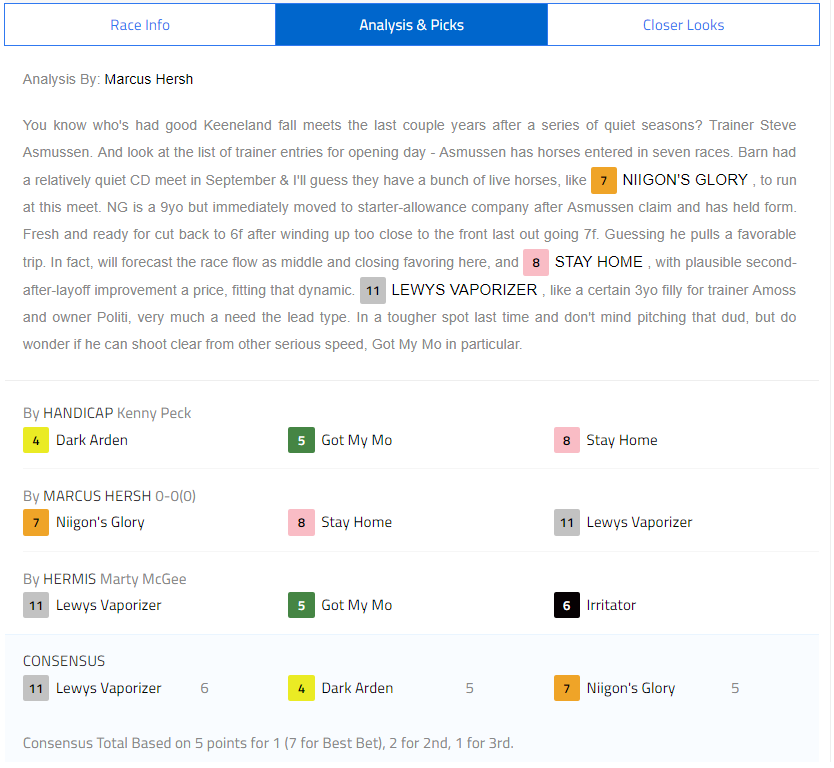Click the black 6 badge beside Irritator
Screen dimensions: 834x768
(x=567, y=605)
